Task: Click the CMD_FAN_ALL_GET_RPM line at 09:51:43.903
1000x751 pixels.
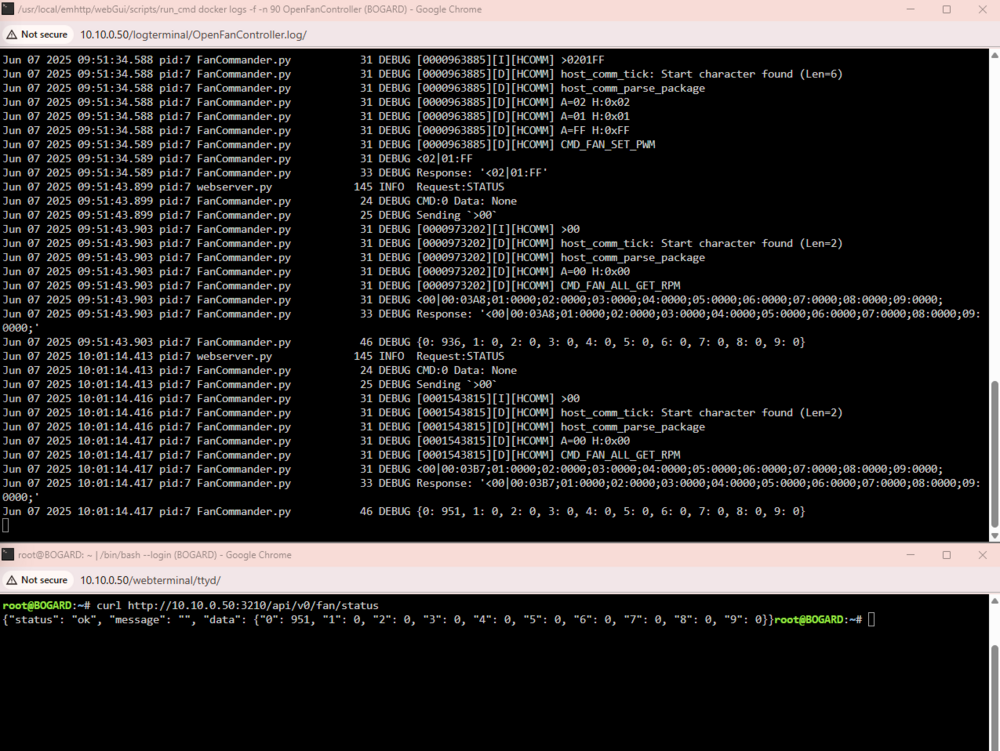Action: [341, 286]
